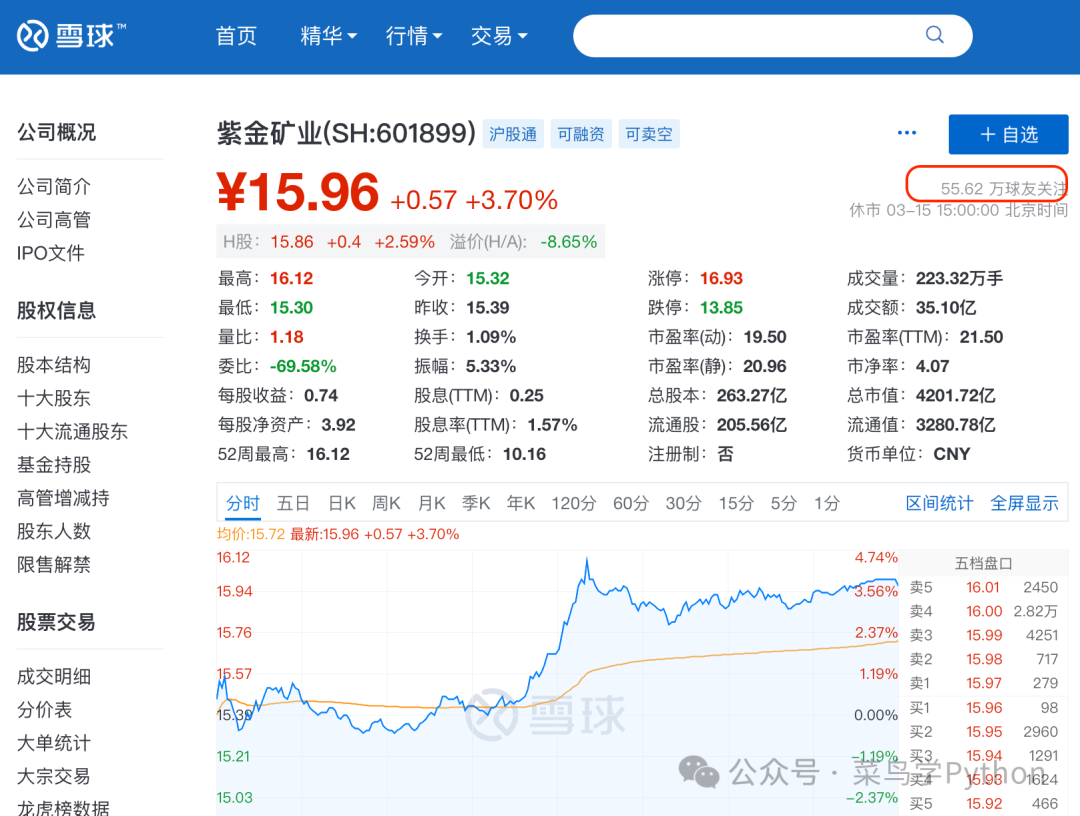Click the 五档盘口 panel header

click(984, 563)
